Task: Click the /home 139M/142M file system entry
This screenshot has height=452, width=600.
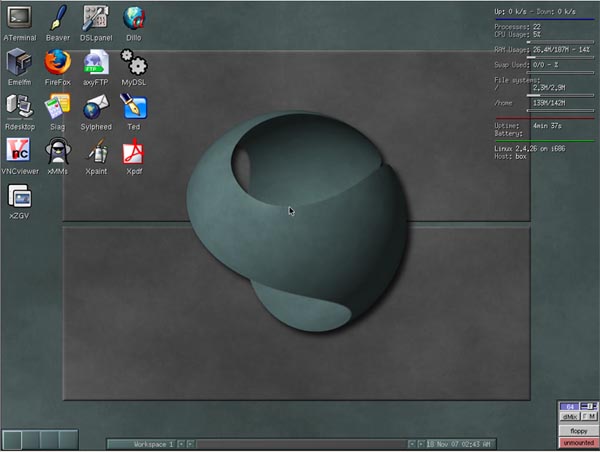Action: coord(530,103)
